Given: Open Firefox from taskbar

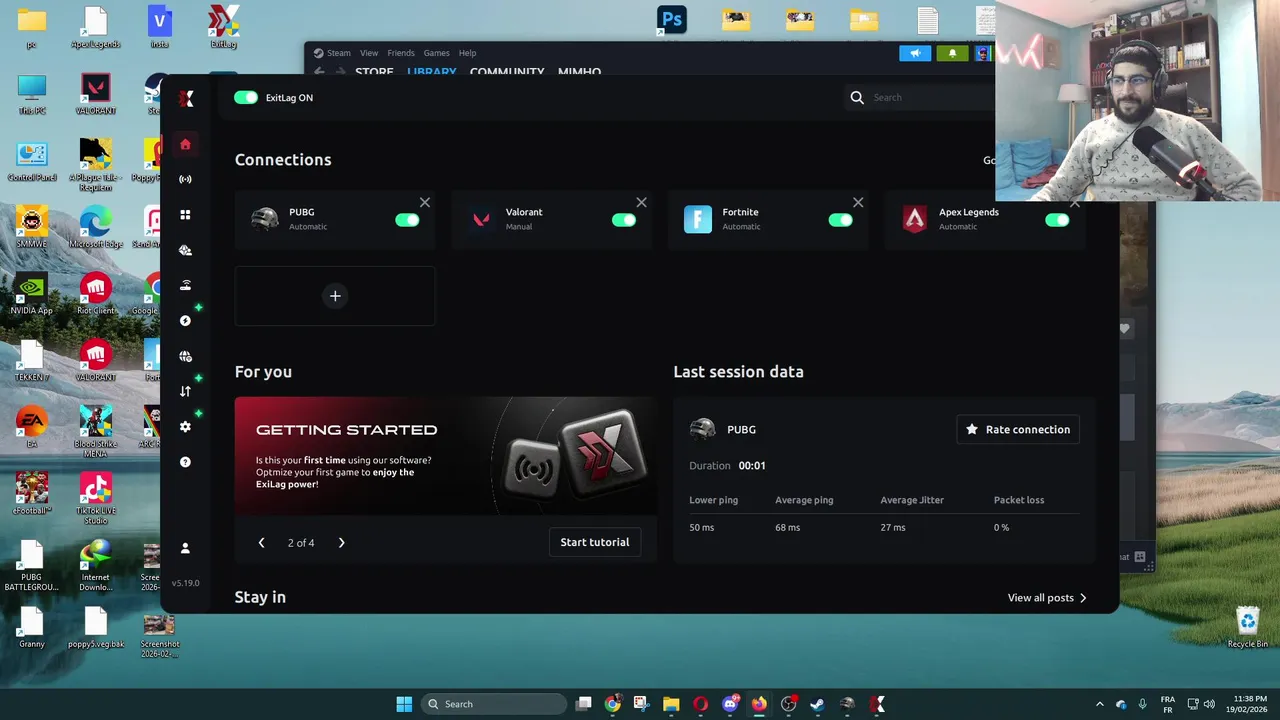Looking at the screenshot, I should tap(759, 704).
